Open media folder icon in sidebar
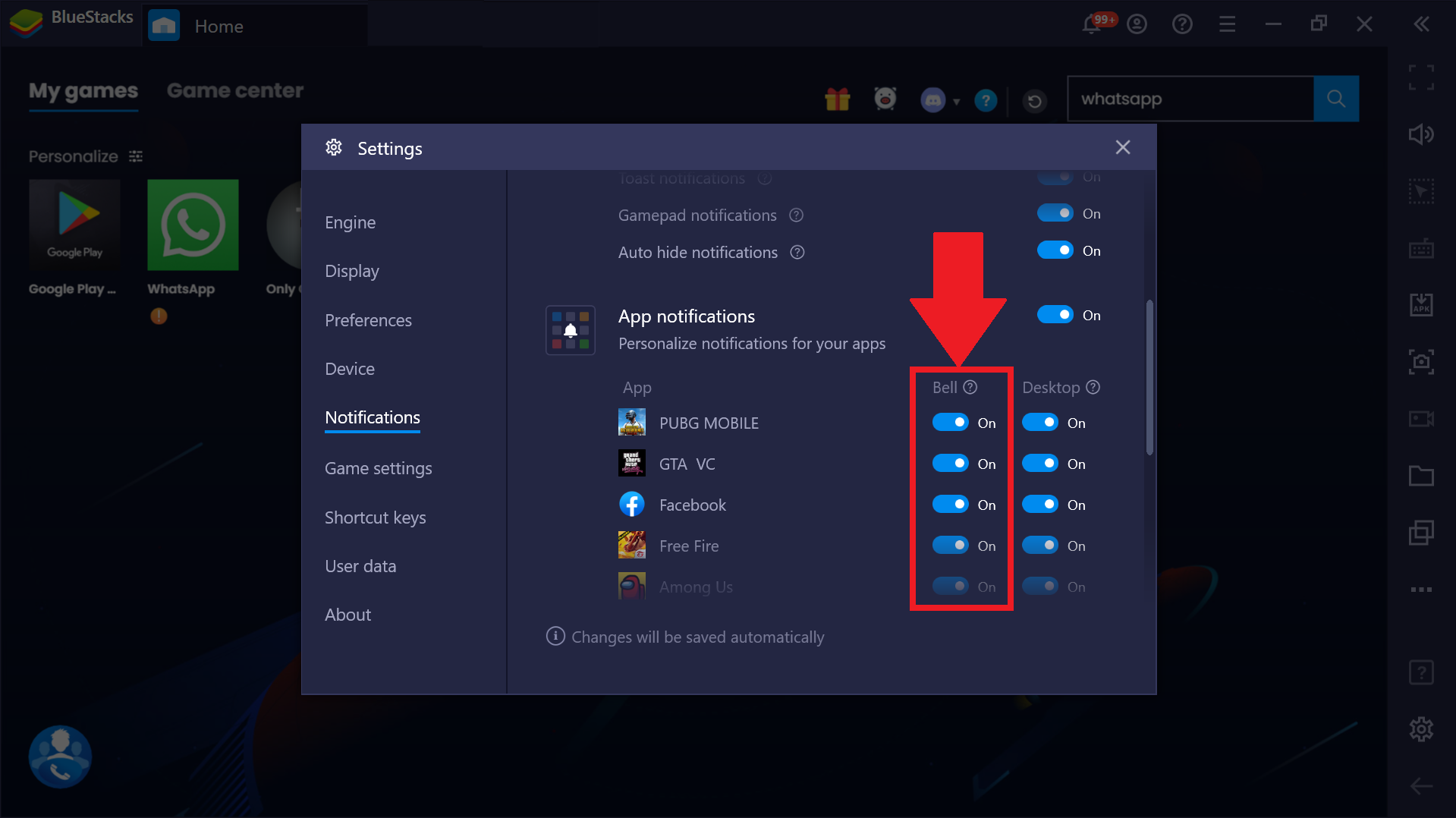The image size is (1456, 818). click(x=1421, y=476)
